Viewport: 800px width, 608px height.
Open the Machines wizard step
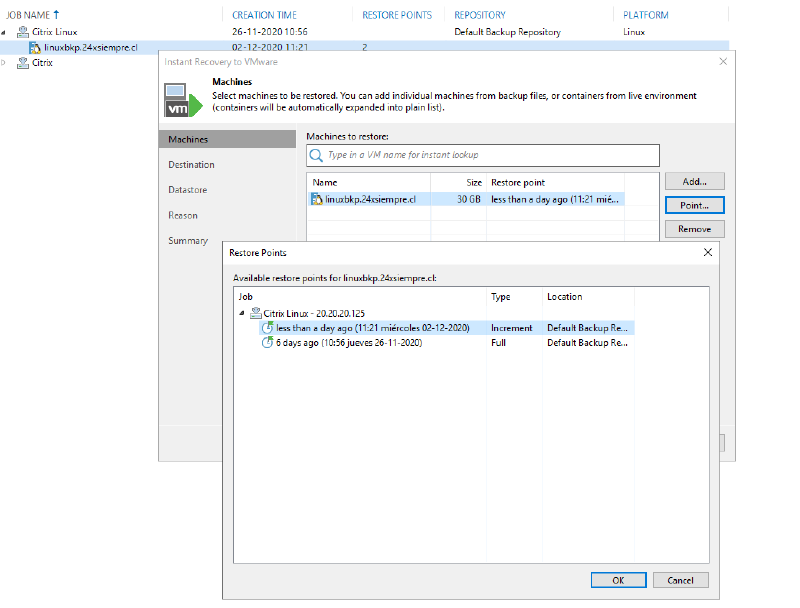227,139
